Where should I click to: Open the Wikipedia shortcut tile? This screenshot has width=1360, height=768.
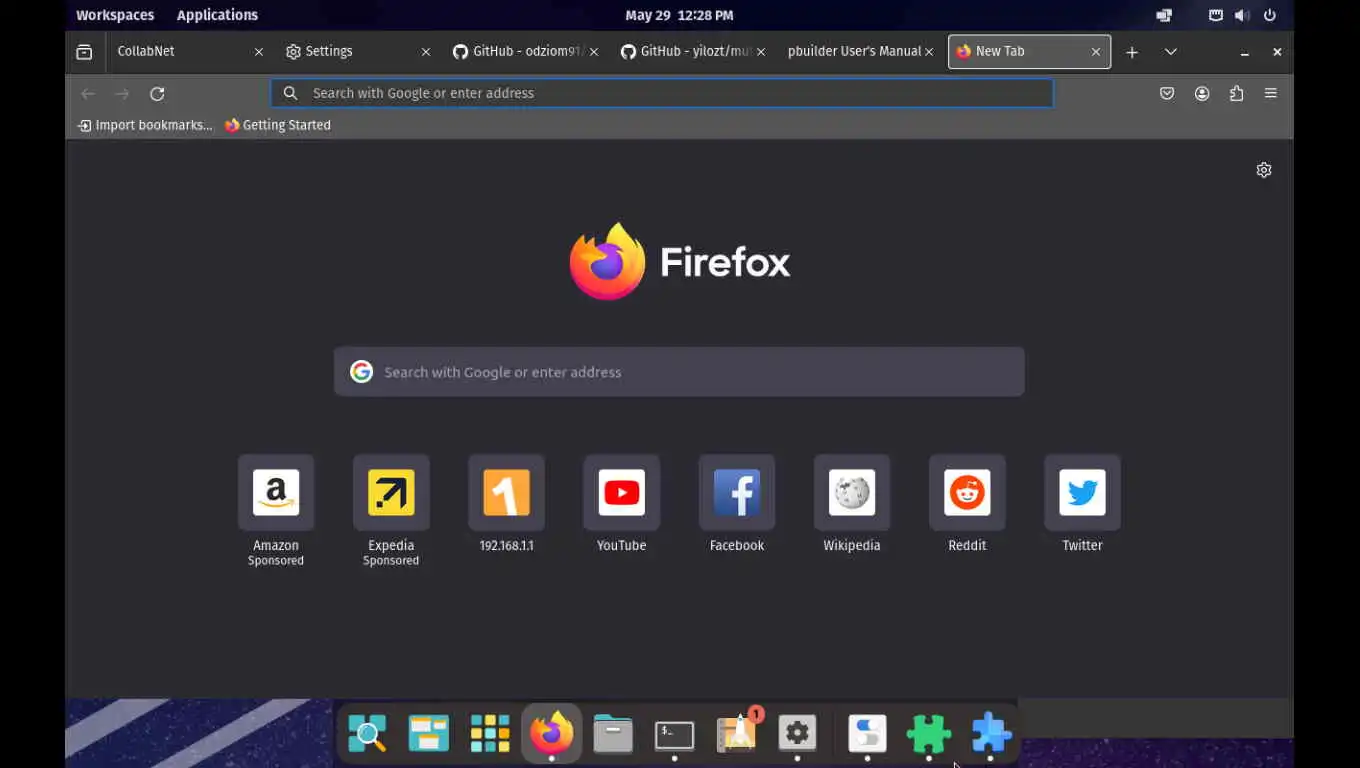tap(852, 492)
